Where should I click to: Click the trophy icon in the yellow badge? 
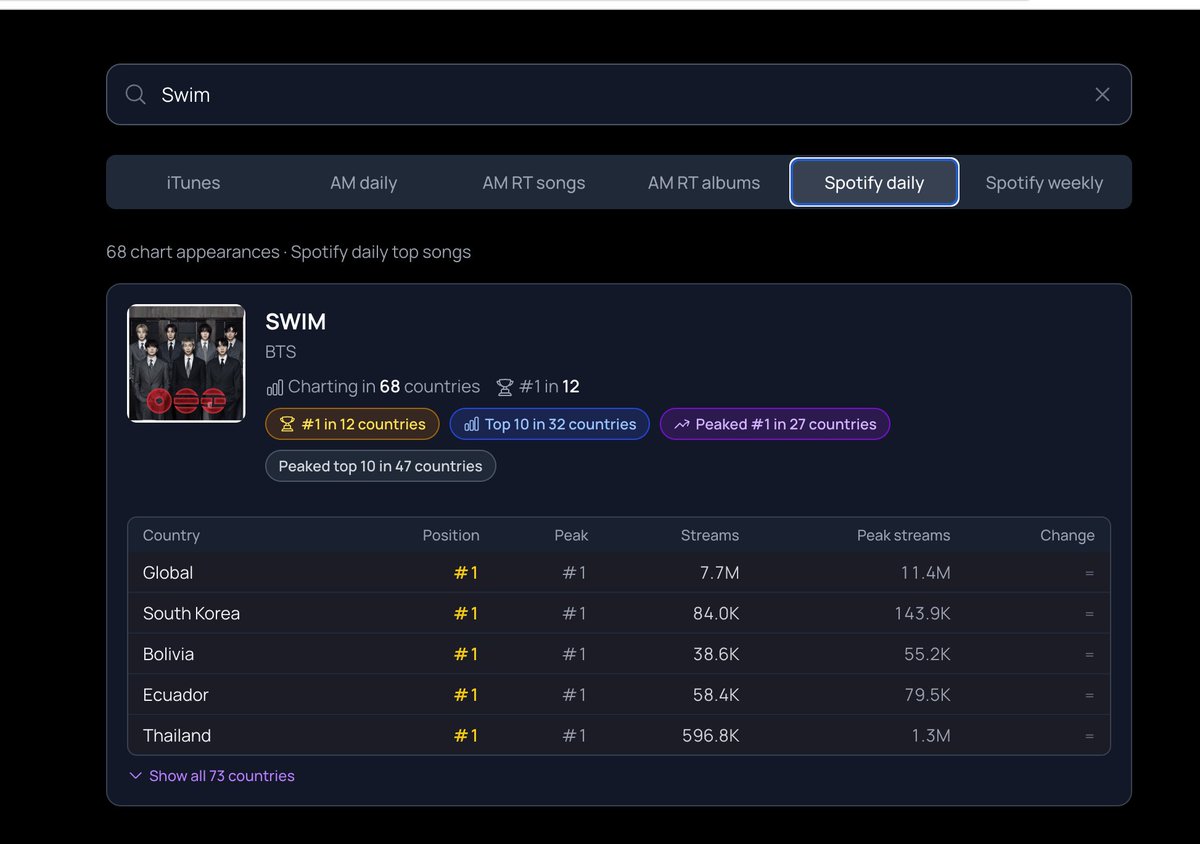tap(287, 424)
